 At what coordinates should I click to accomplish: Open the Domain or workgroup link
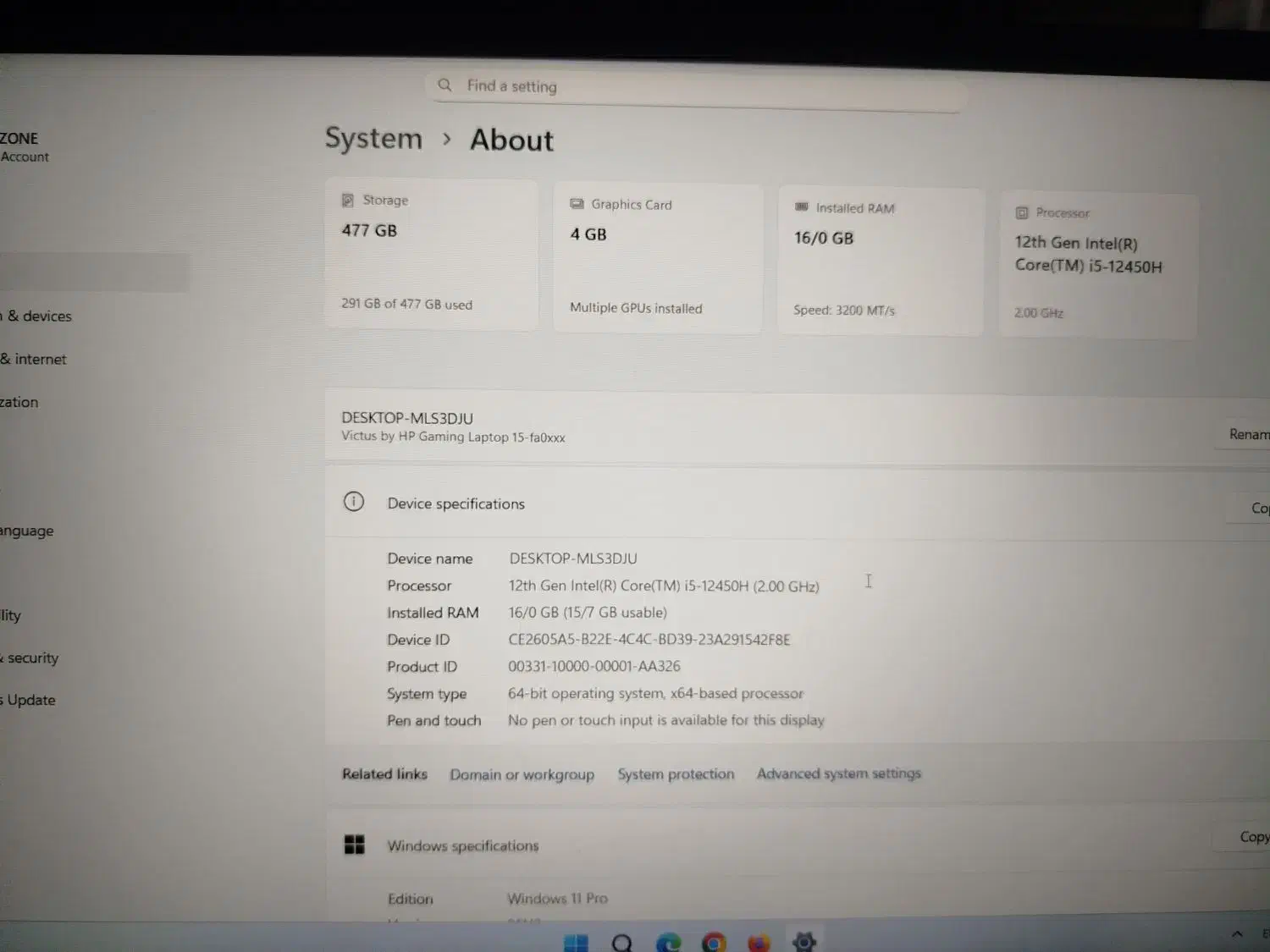tap(522, 774)
